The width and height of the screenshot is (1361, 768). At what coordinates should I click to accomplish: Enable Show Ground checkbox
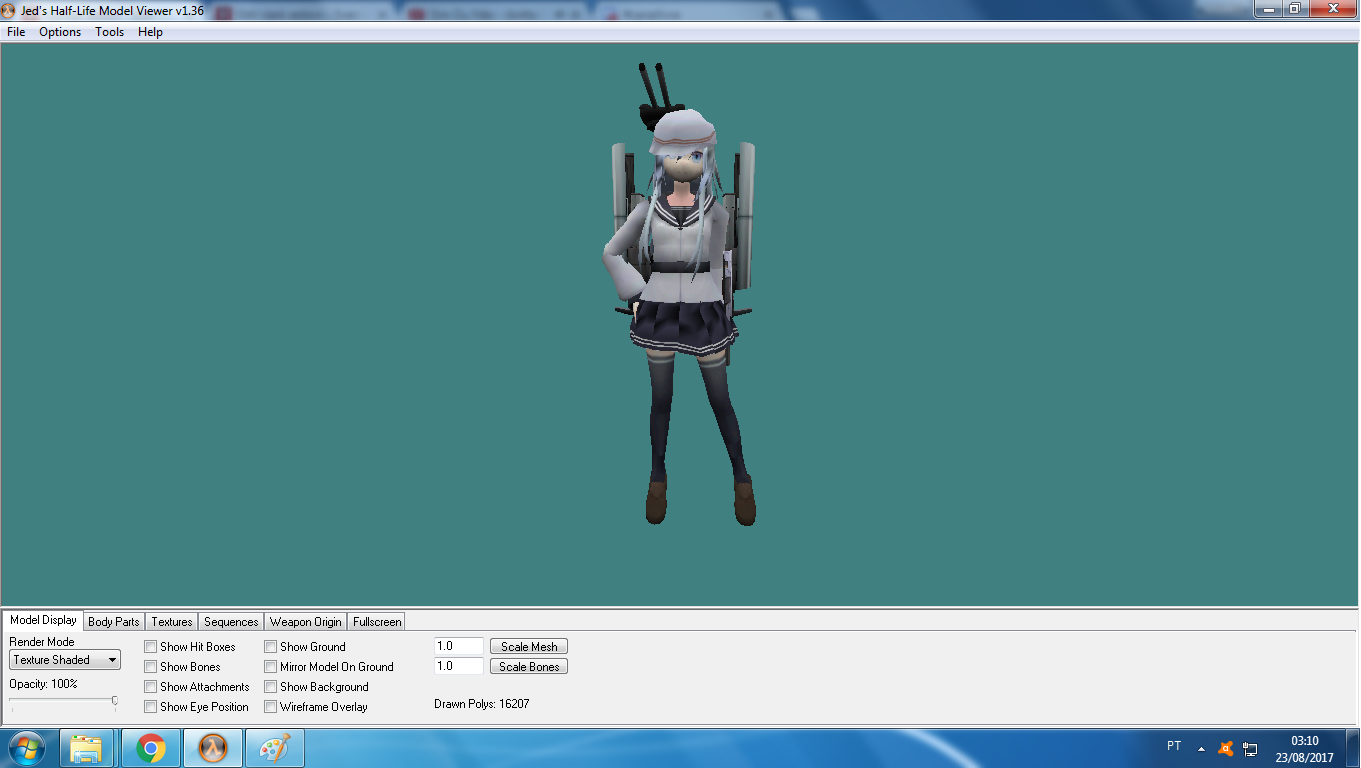coord(271,647)
